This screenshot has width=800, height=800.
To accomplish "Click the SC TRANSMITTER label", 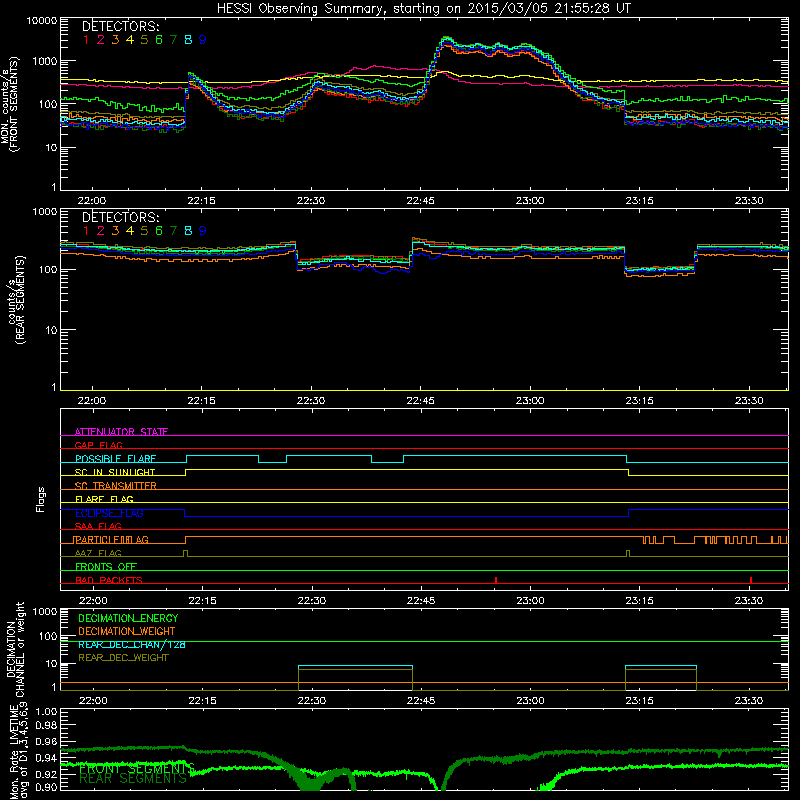I will coord(116,486).
